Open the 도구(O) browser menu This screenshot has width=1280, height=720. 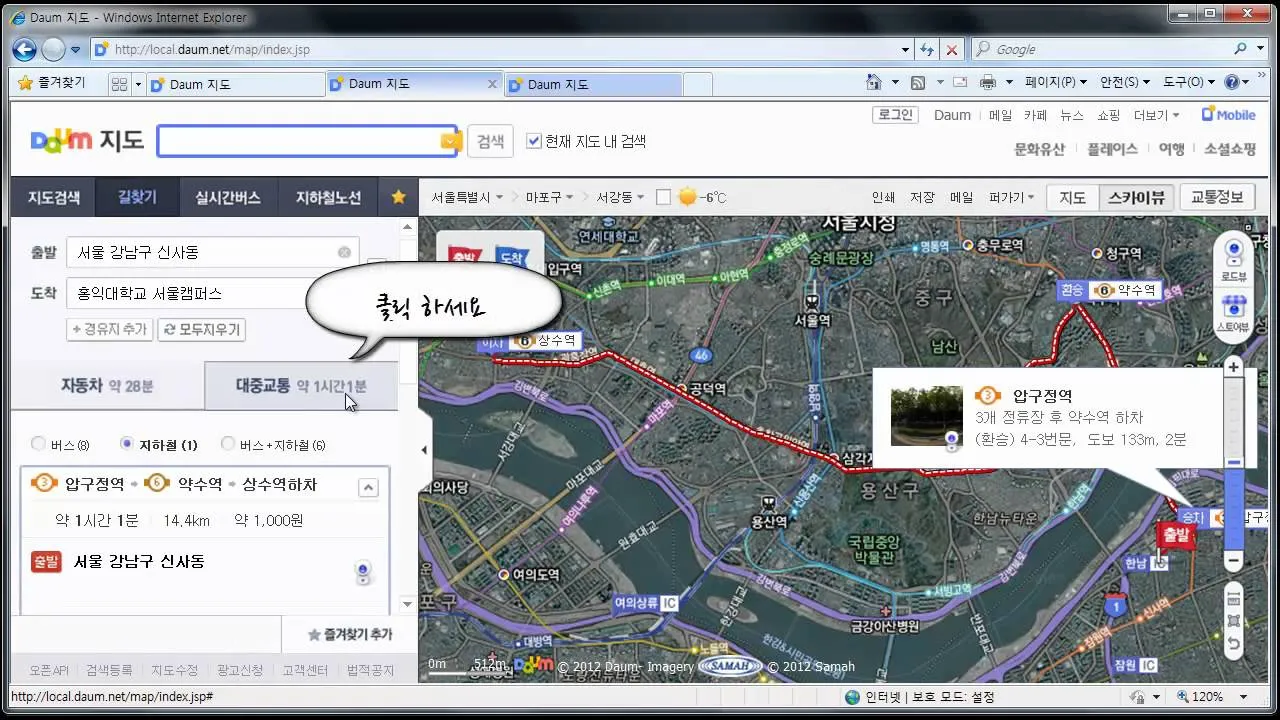coord(1189,83)
